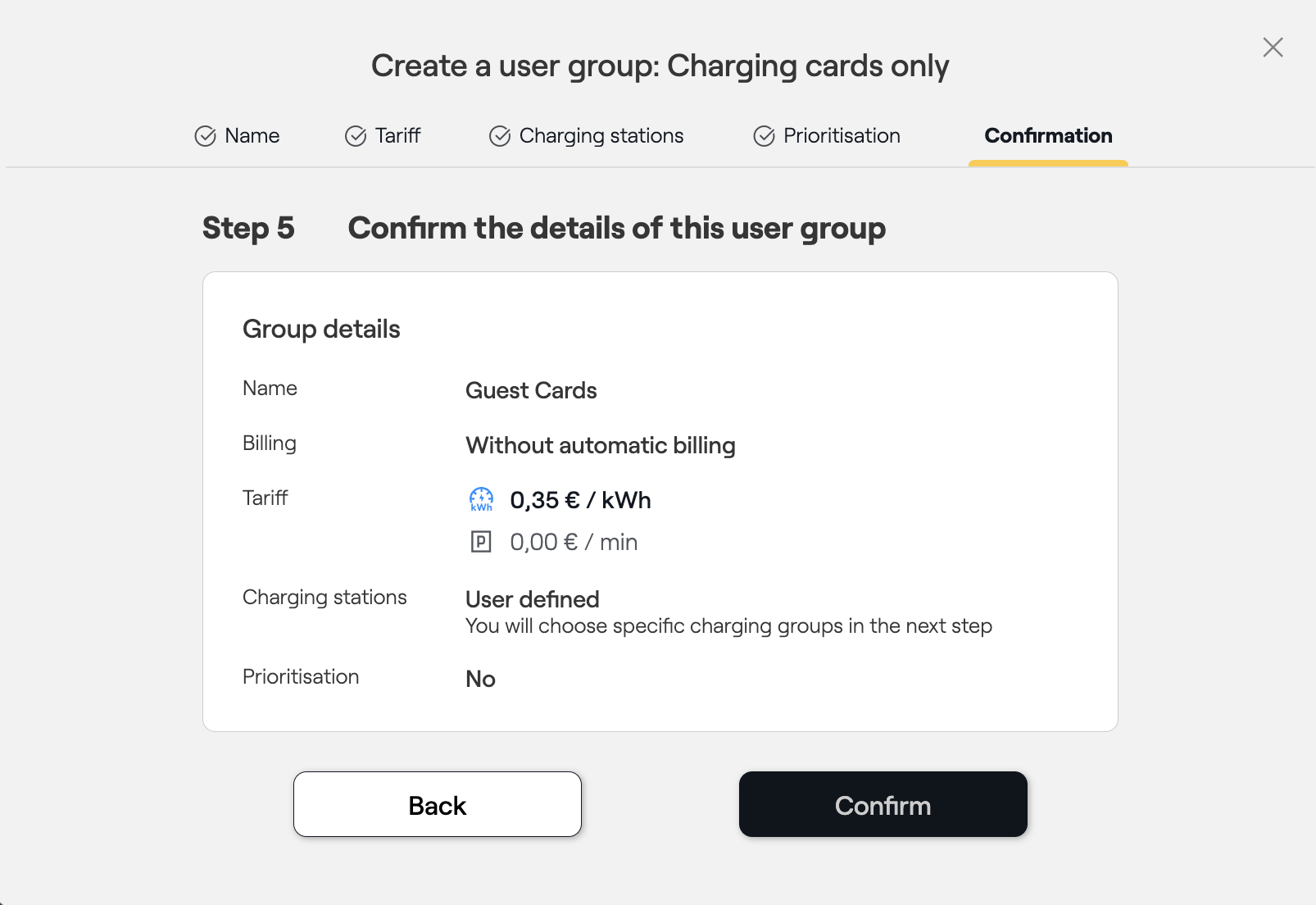Click the parking fee P icon
This screenshot has height=905, width=1316.
pos(481,542)
